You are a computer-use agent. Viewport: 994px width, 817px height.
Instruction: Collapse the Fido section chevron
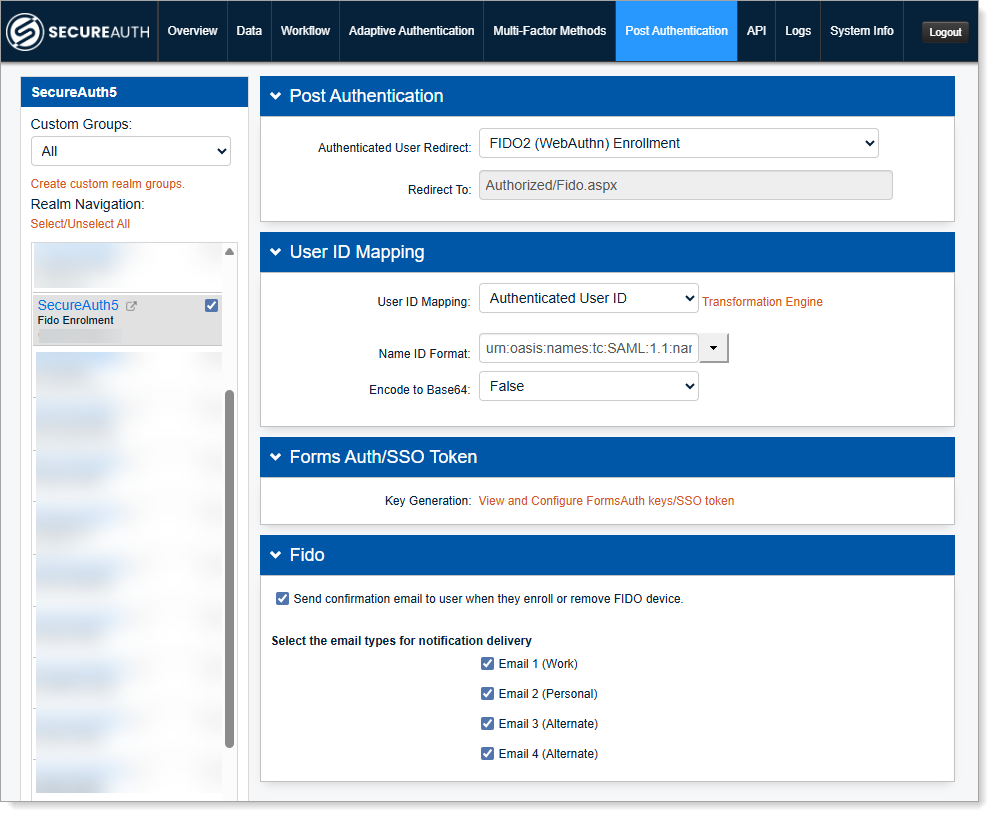275,555
